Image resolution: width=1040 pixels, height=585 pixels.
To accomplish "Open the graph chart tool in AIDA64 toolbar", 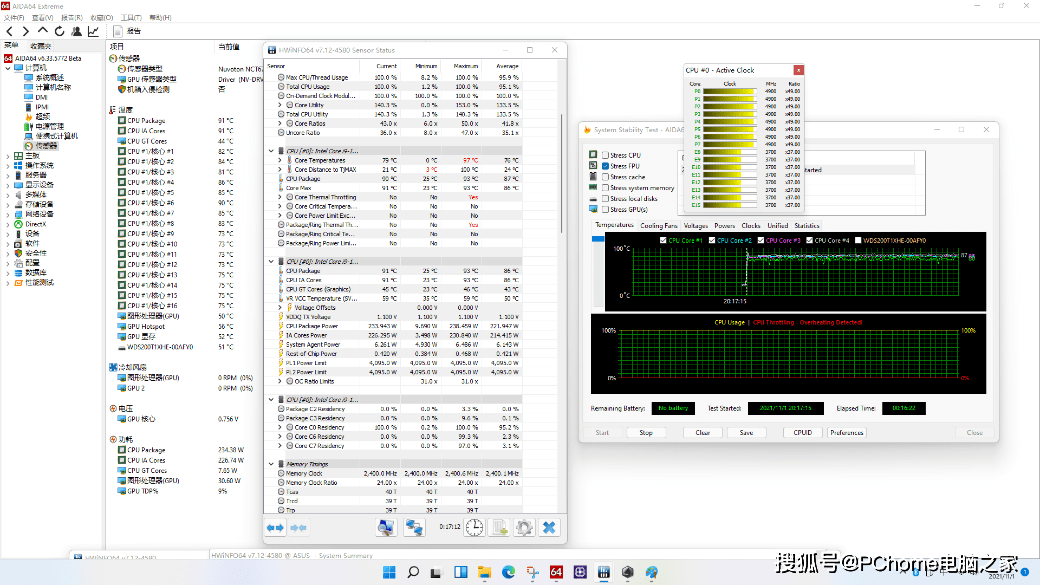I will pyautogui.click(x=94, y=31).
